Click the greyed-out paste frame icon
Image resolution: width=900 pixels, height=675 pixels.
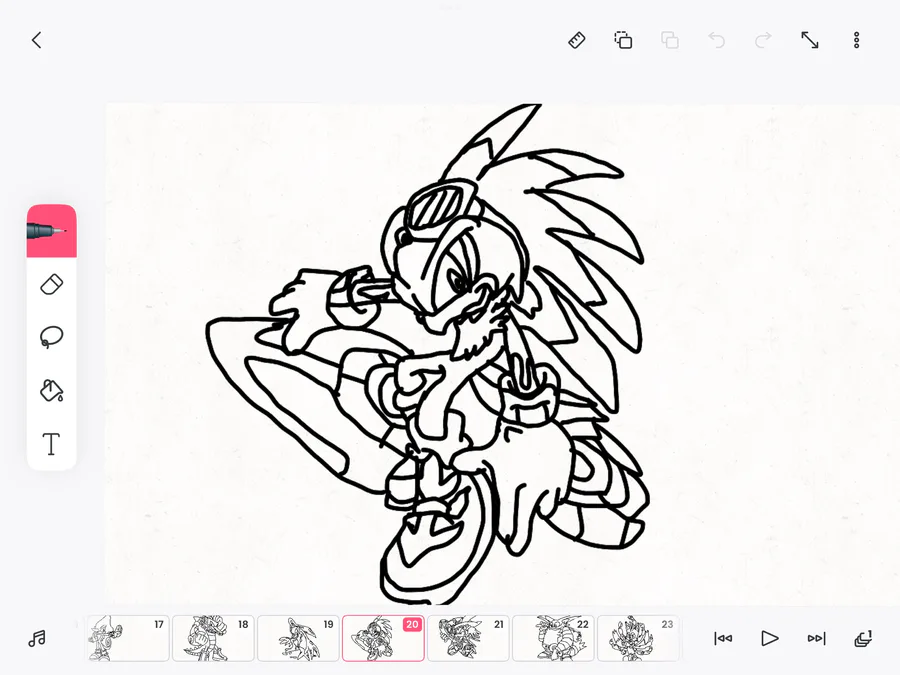670,40
